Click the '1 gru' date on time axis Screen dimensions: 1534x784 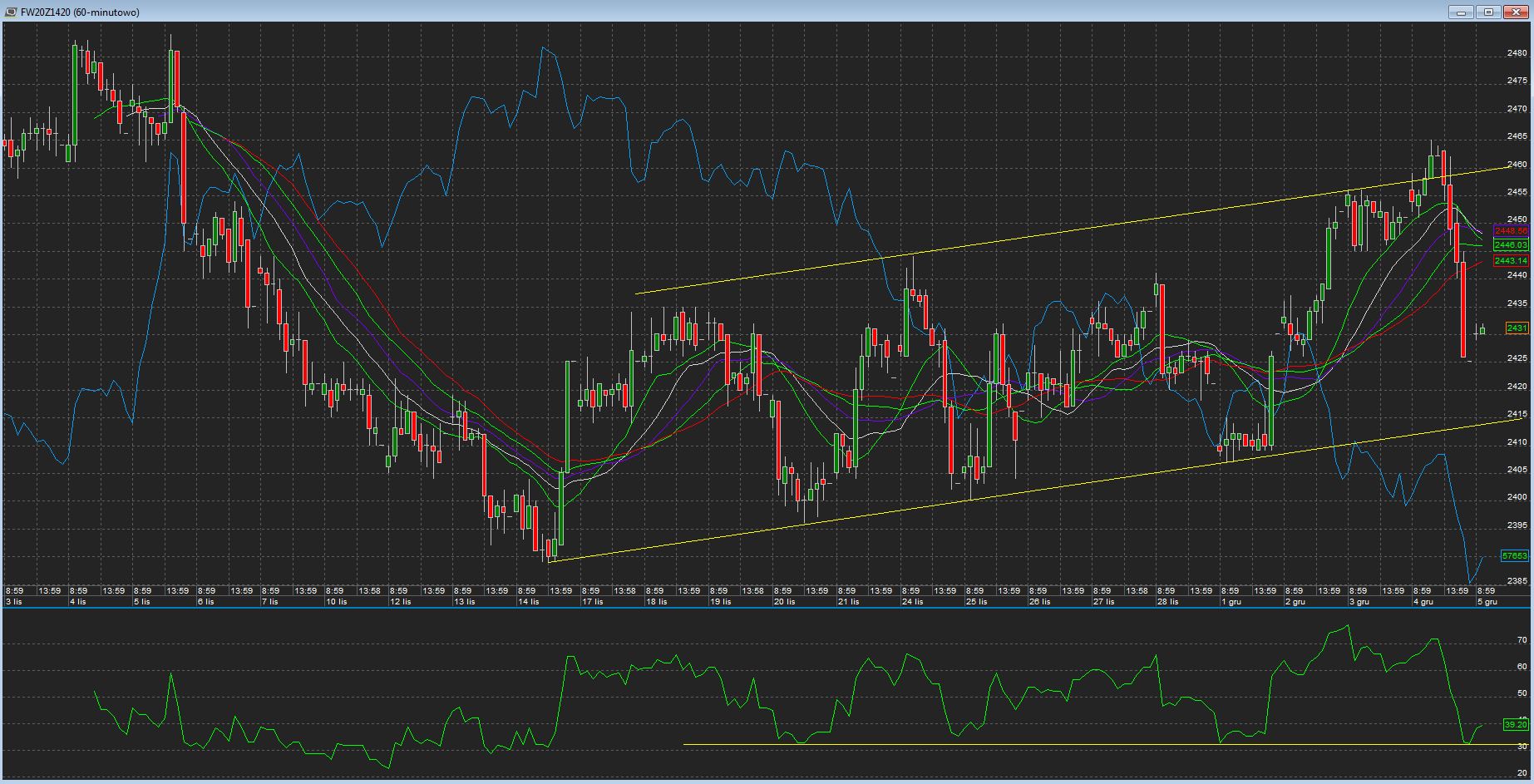coord(1231,601)
